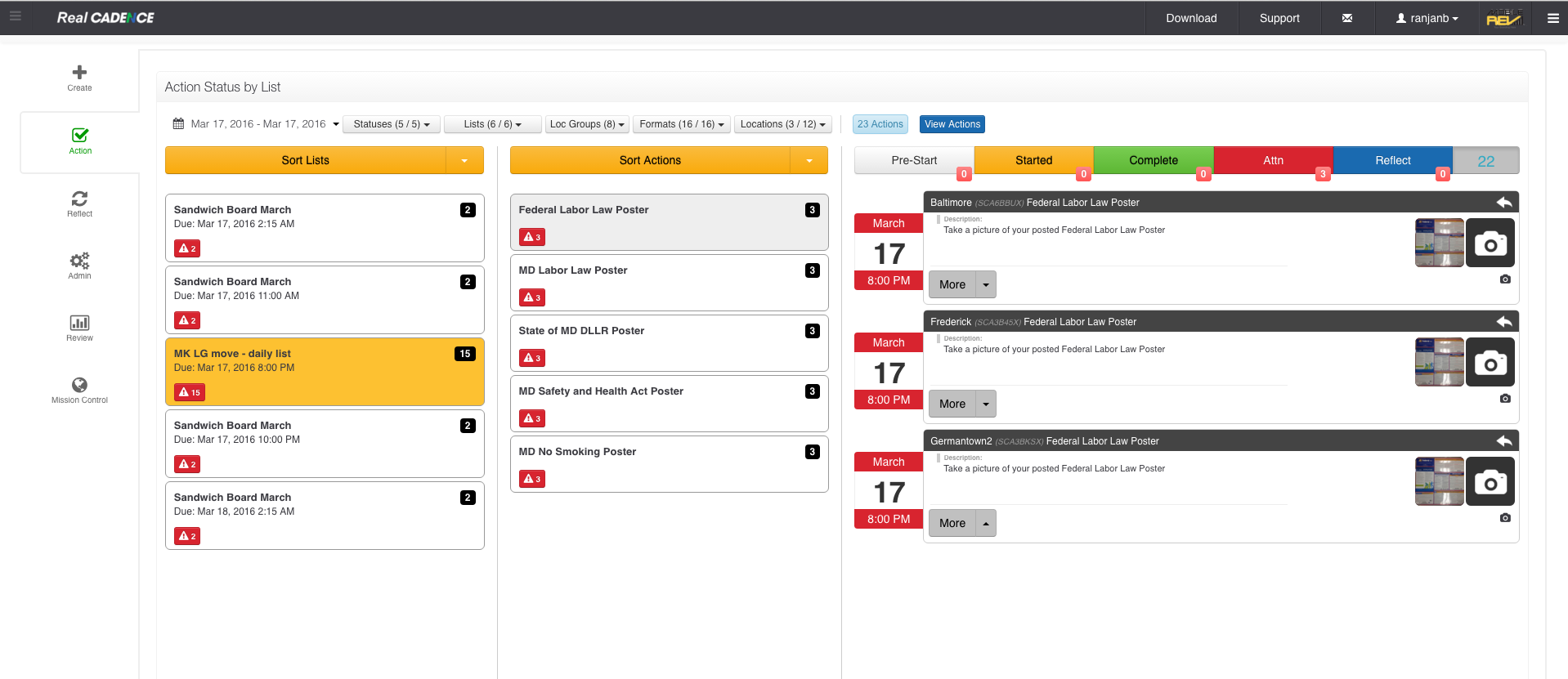Click the reply arrow on Frederick action

click(x=1503, y=322)
